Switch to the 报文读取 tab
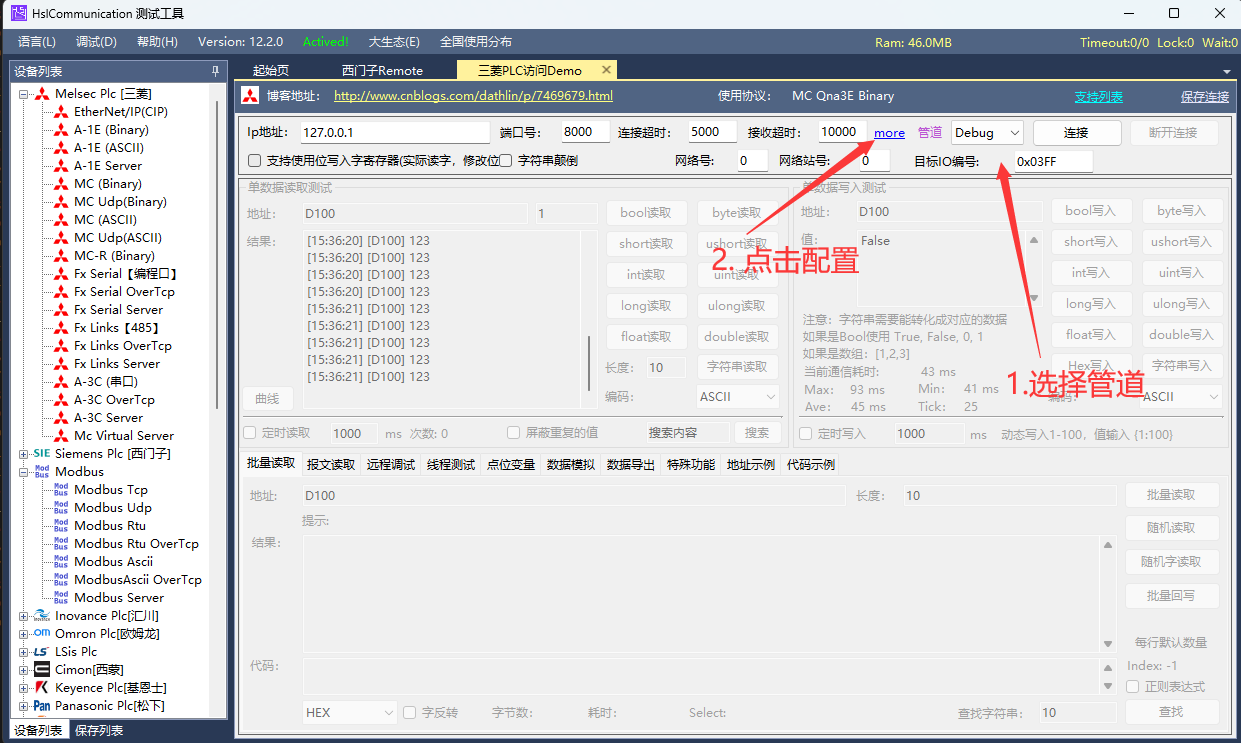Viewport: 1241px width, 743px height. click(330, 464)
